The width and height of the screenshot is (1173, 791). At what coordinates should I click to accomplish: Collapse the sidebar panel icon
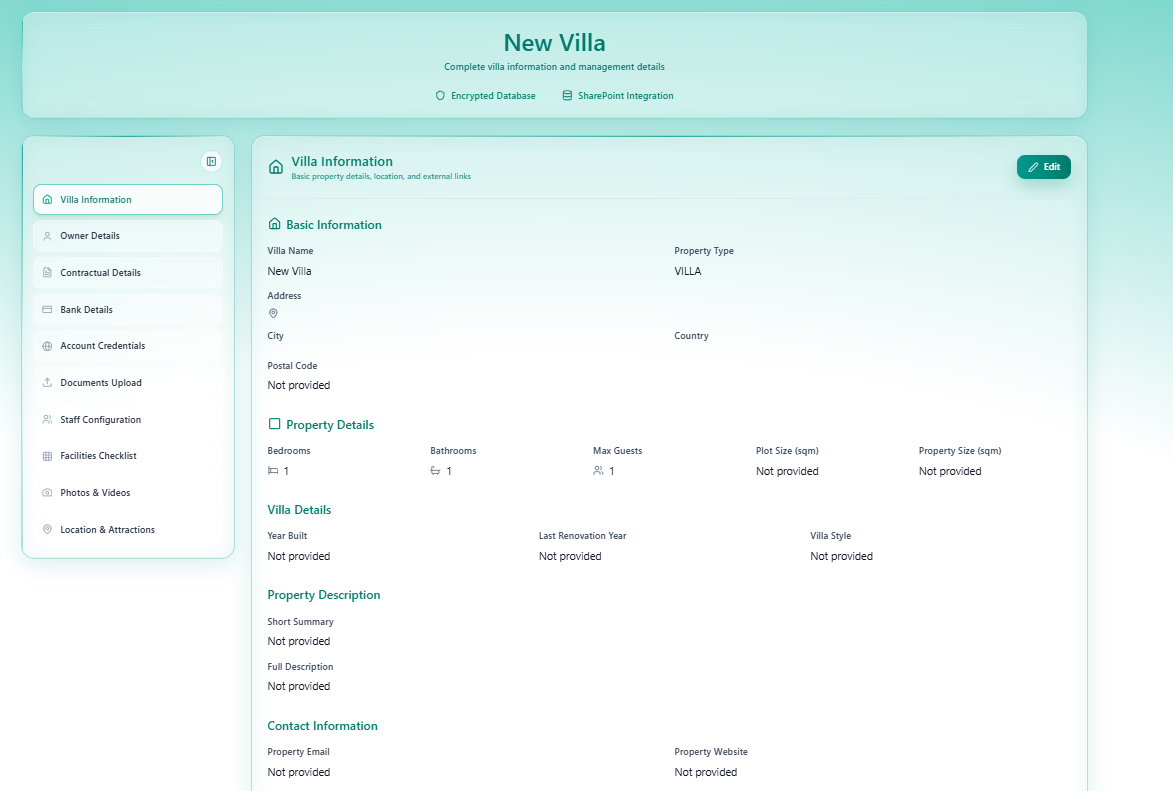[212, 162]
